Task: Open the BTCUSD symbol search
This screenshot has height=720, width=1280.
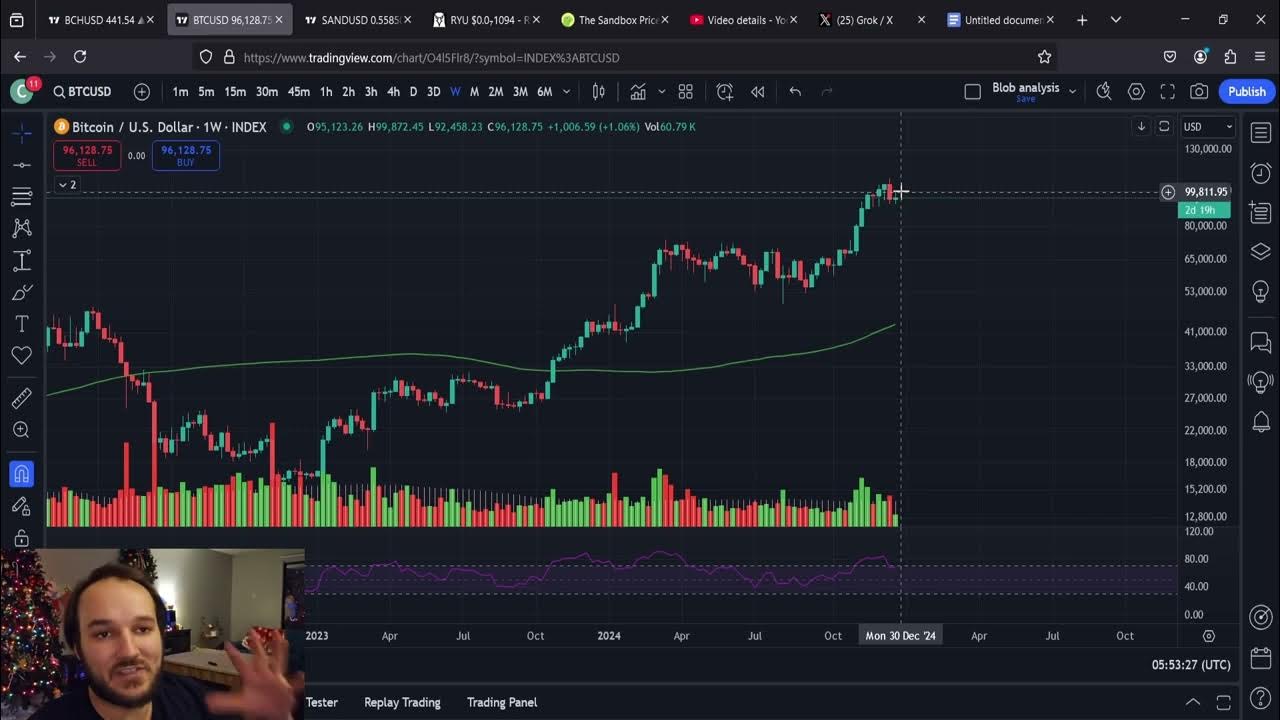Action: coord(82,92)
